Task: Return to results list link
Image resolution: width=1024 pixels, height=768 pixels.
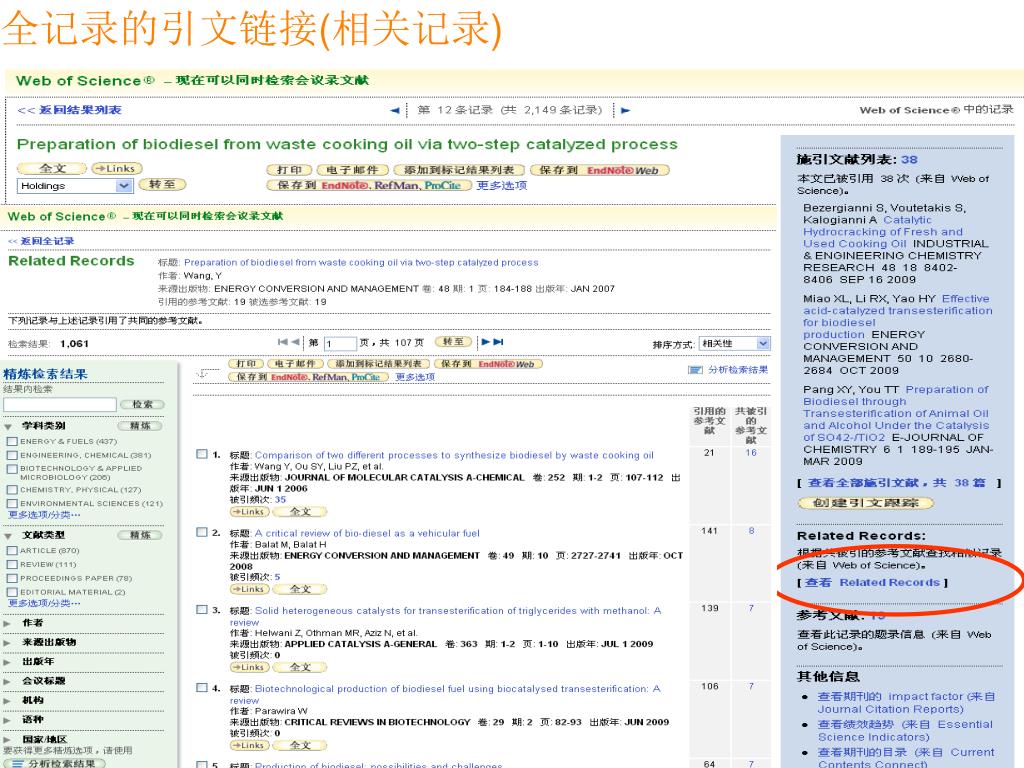Action: (x=69, y=110)
